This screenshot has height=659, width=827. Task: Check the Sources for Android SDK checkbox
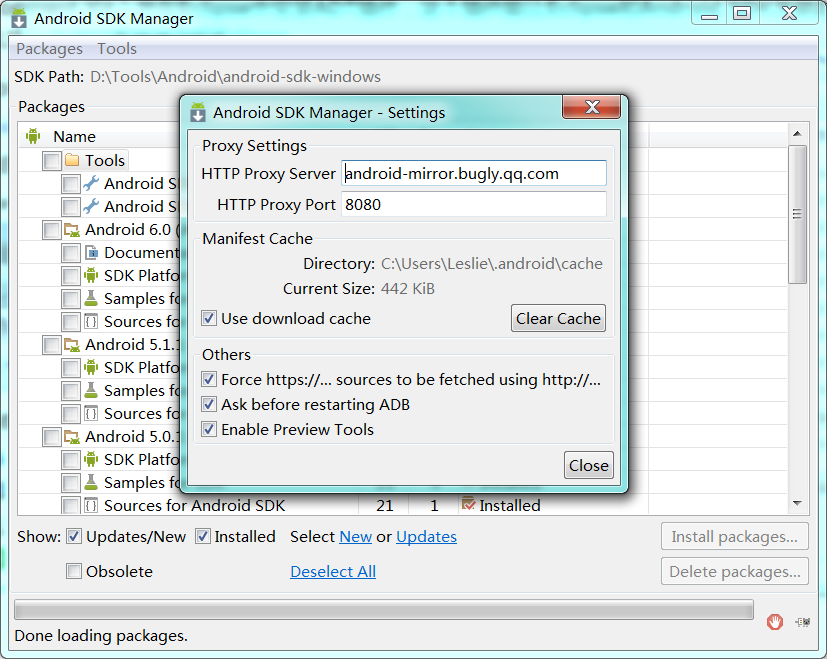tap(71, 505)
